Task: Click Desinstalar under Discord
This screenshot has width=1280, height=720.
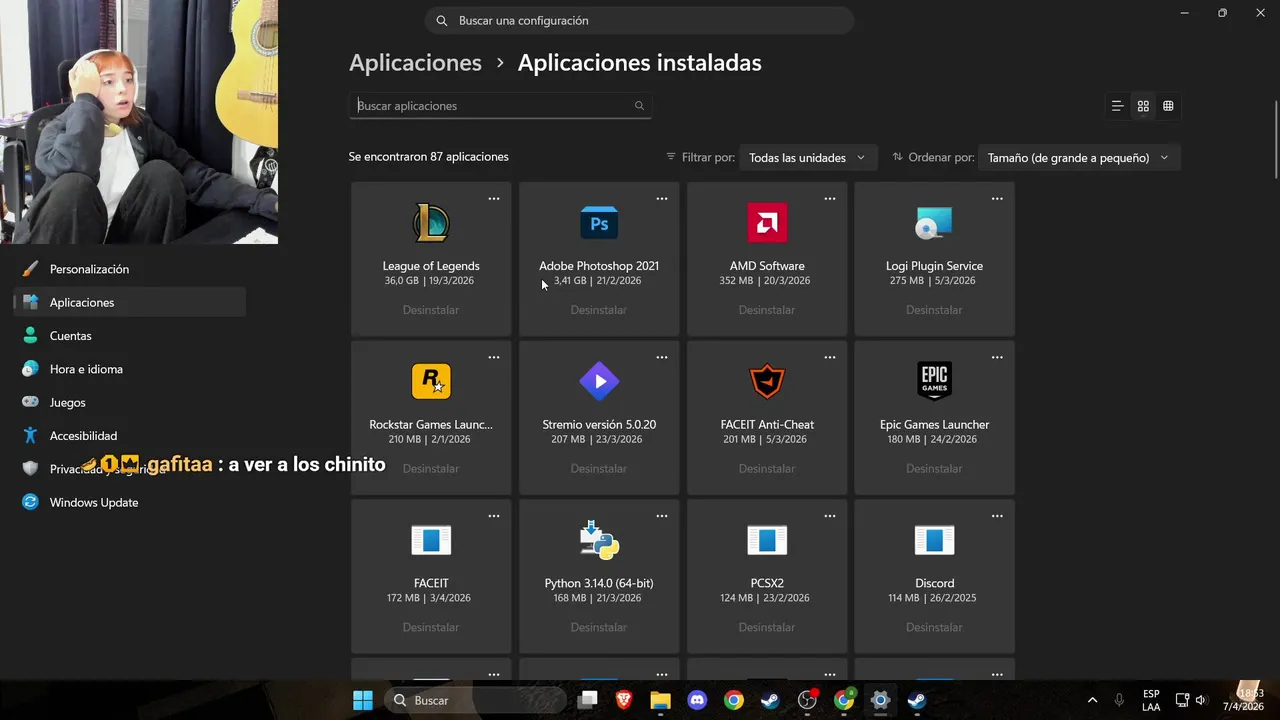Action: [x=934, y=627]
